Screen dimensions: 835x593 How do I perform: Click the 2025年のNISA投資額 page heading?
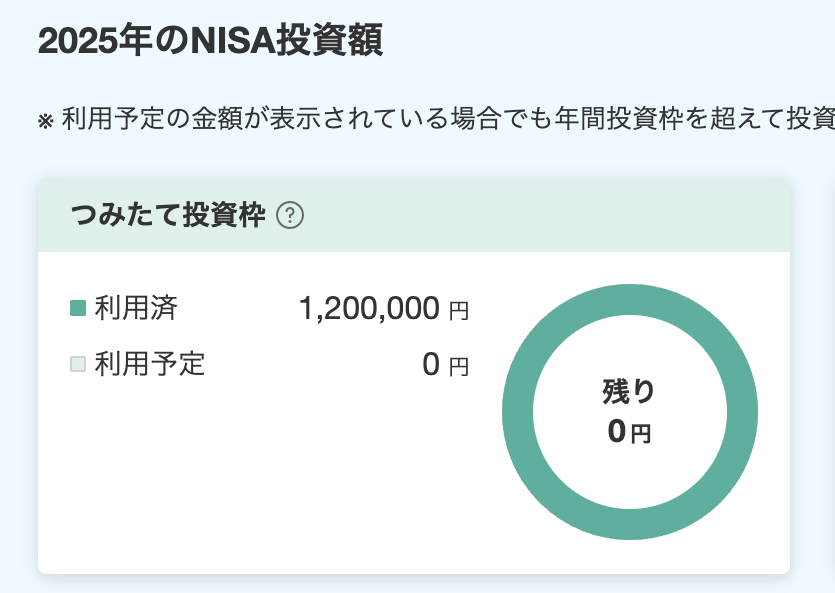(x=210, y=43)
